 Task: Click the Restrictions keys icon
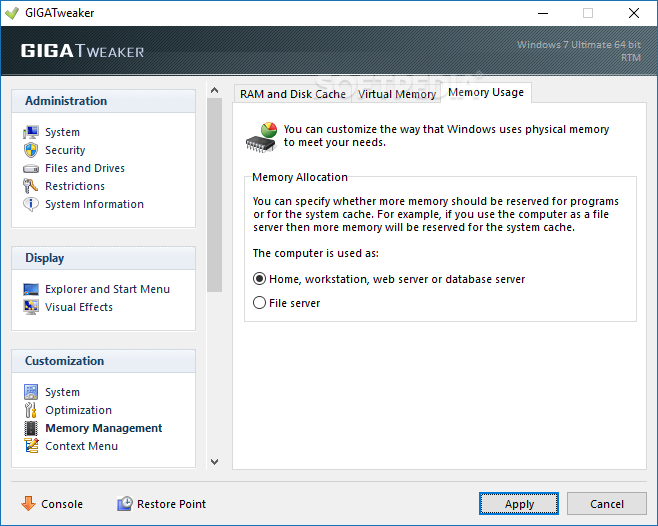coord(31,186)
